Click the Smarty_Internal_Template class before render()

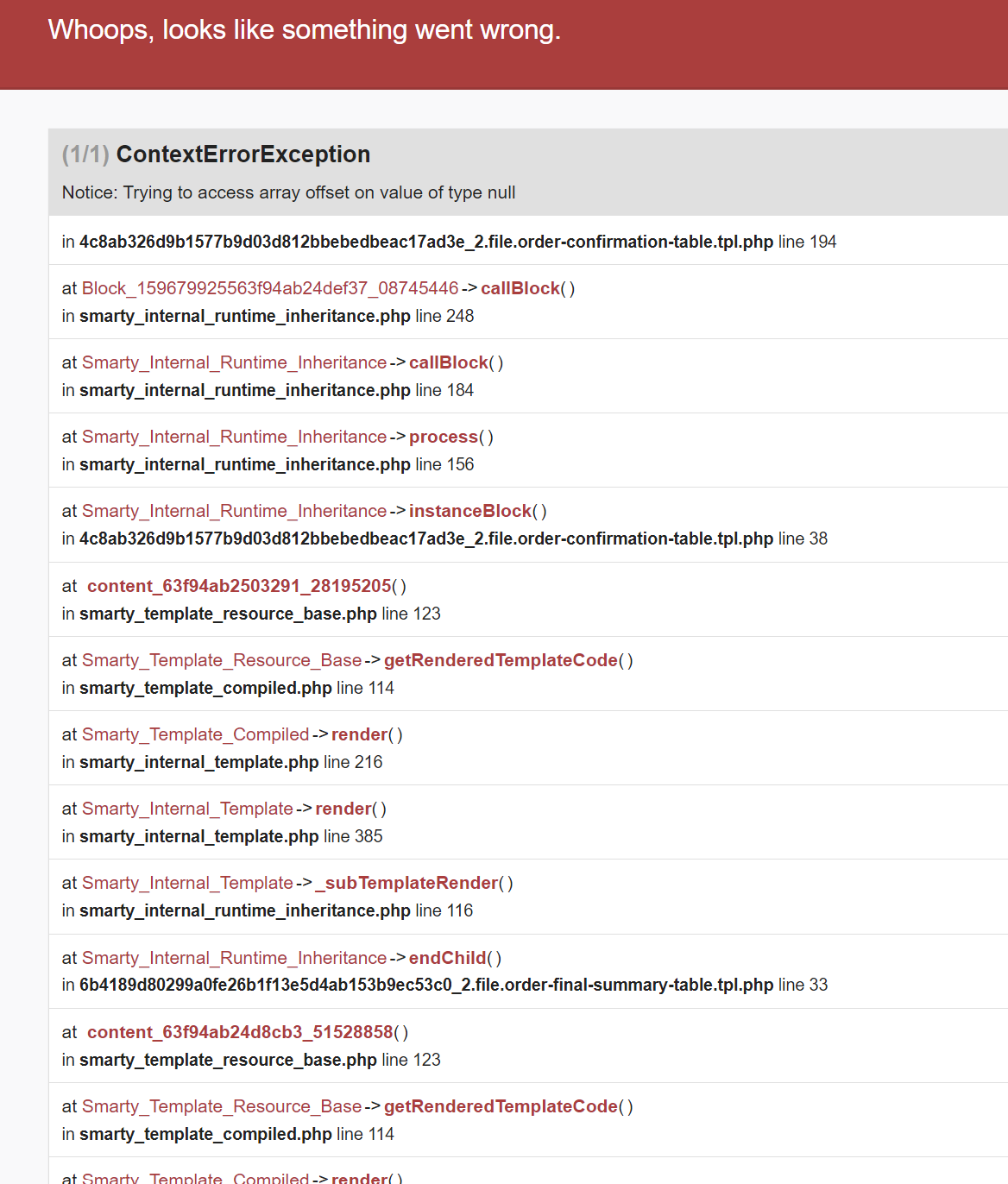coord(187,809)
